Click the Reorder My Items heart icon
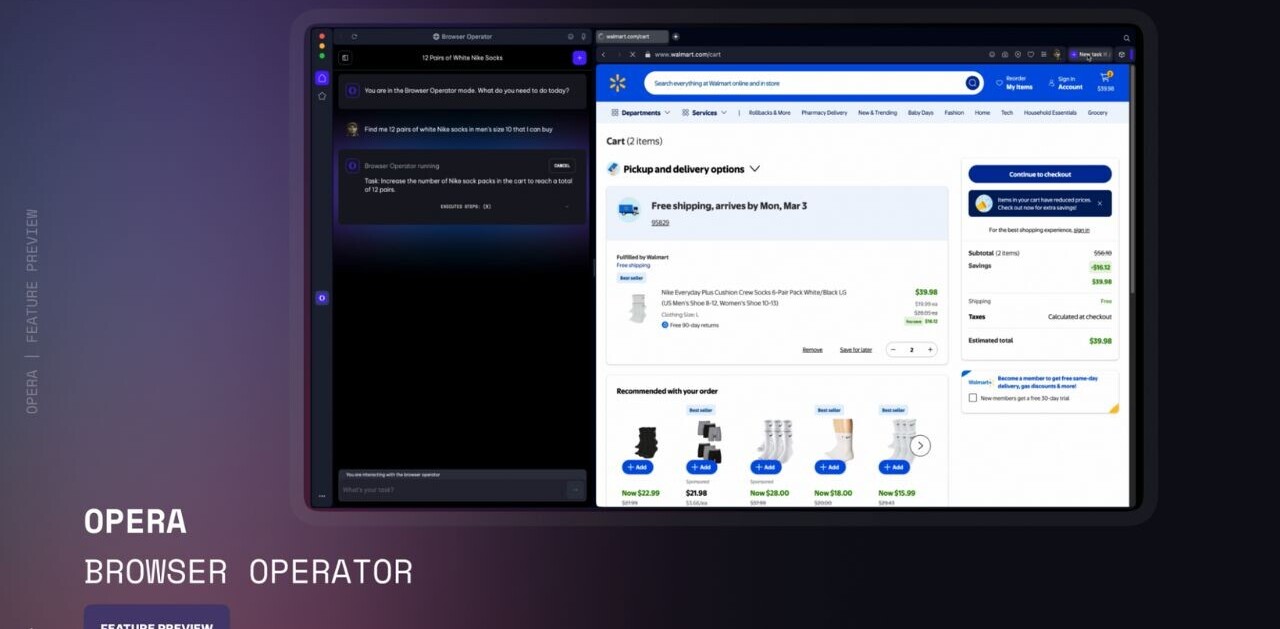Image resolution: width=1280 pixels, height=629 pixels. pos(998,84)
